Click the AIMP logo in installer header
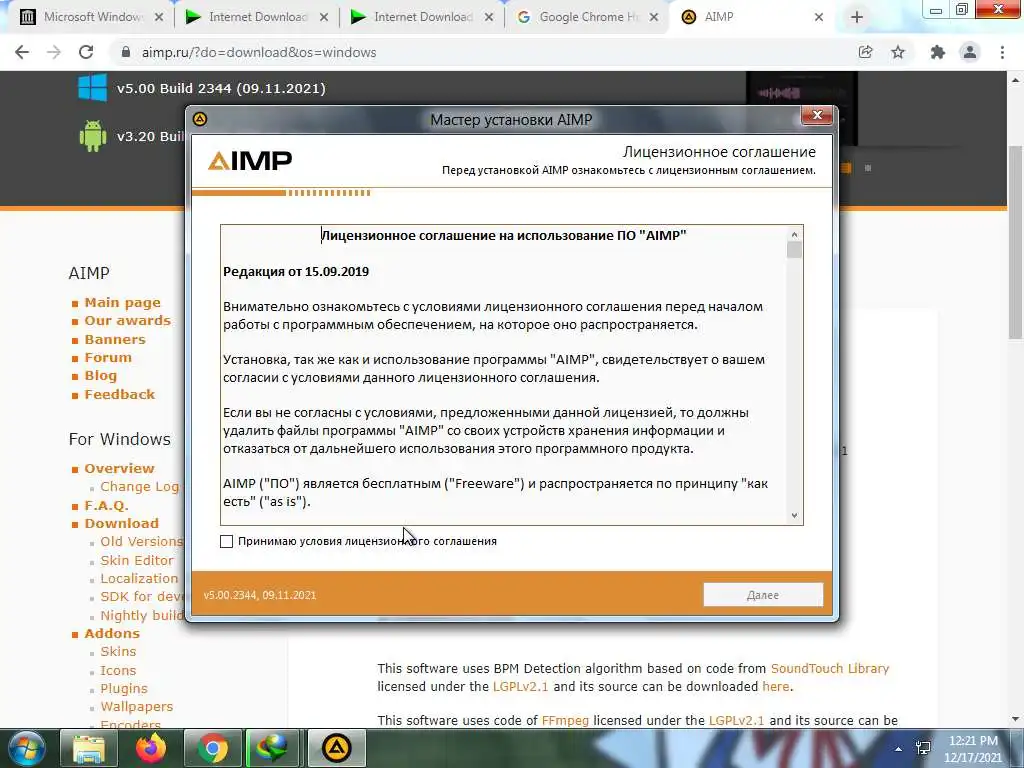The image size is (1024, 768). click(x=250, y=161)
